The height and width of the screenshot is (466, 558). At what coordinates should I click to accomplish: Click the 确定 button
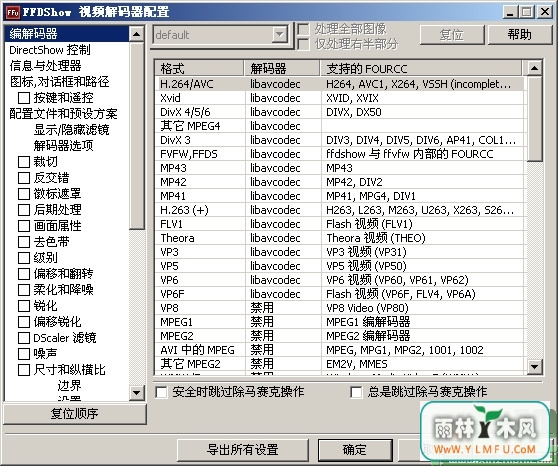point(355,450)
